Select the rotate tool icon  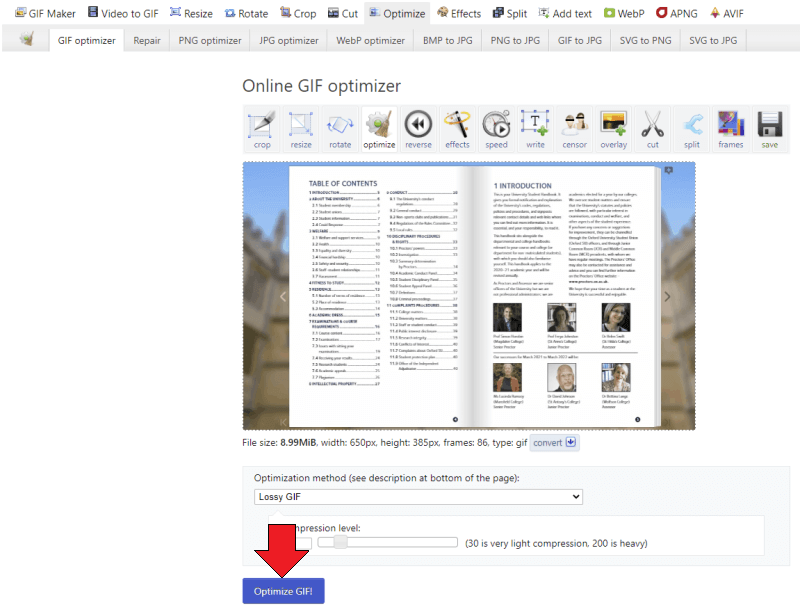340,130
